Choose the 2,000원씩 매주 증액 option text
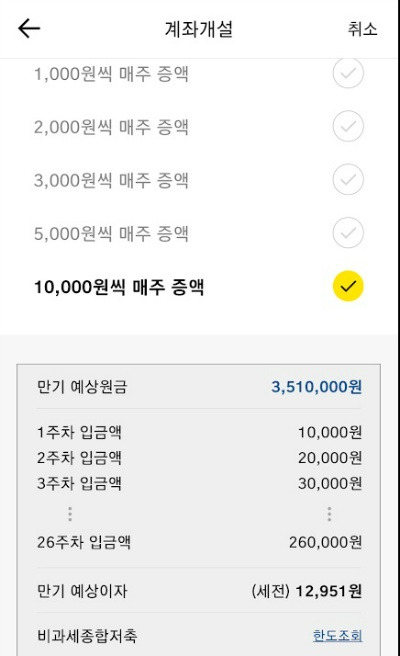This screenshot has height=656, width=400. (111, 127)
